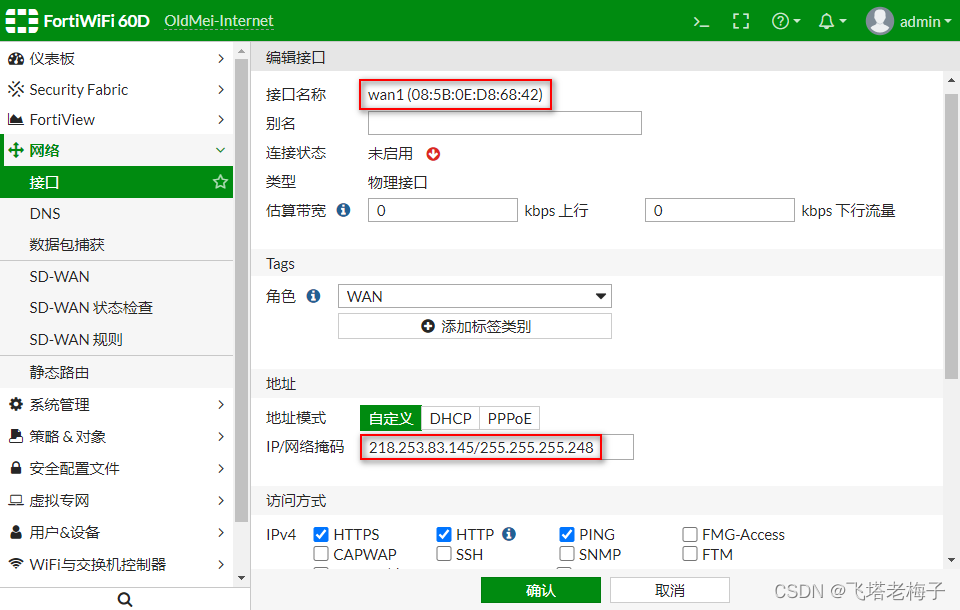Image resolution: width=960 pixels, height=610 pixels.
Task: Expand the 策略 & 对象 menu
Action: [x=221, y=436]
